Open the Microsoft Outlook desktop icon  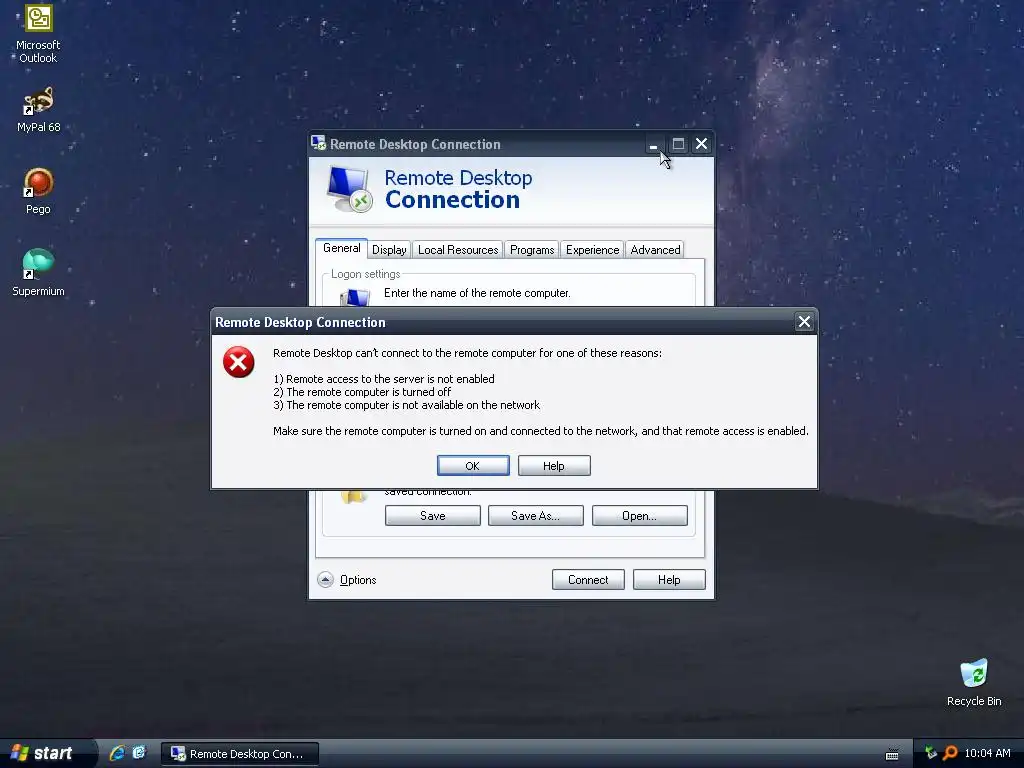tap(38, 33)
